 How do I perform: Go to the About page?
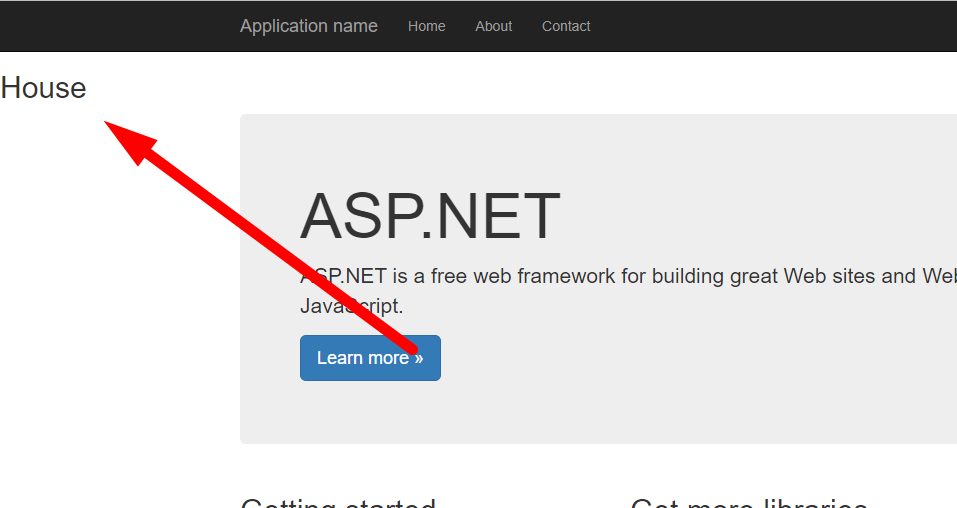pos(493,26)
